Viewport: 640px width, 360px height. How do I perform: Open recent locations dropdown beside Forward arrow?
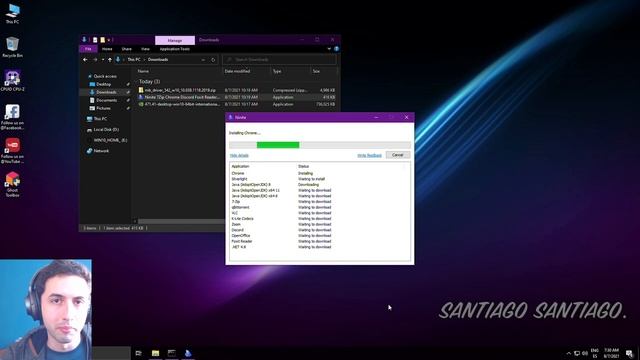[102, 60]
